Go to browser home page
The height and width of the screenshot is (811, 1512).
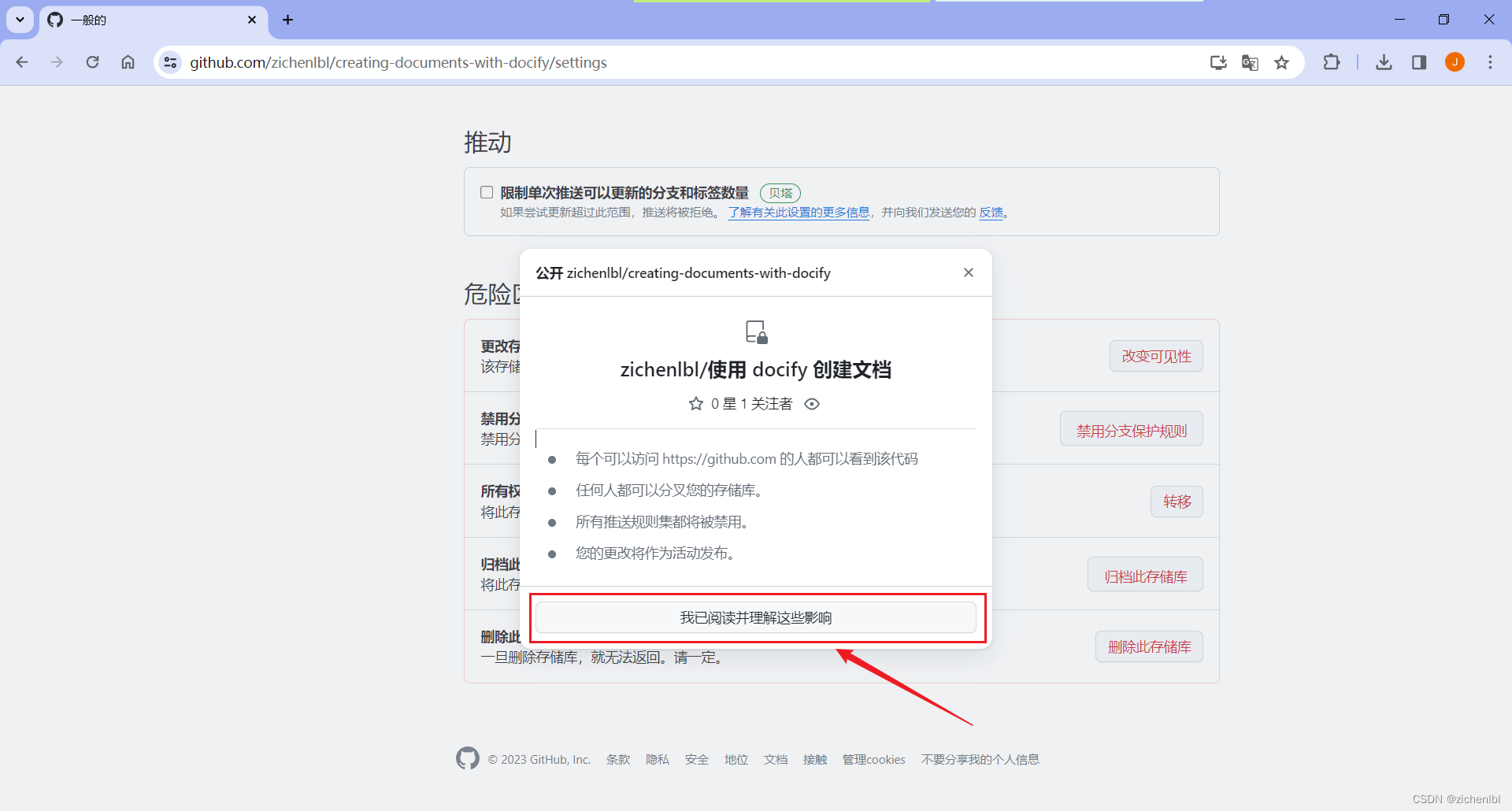click(x=128, y=62)
